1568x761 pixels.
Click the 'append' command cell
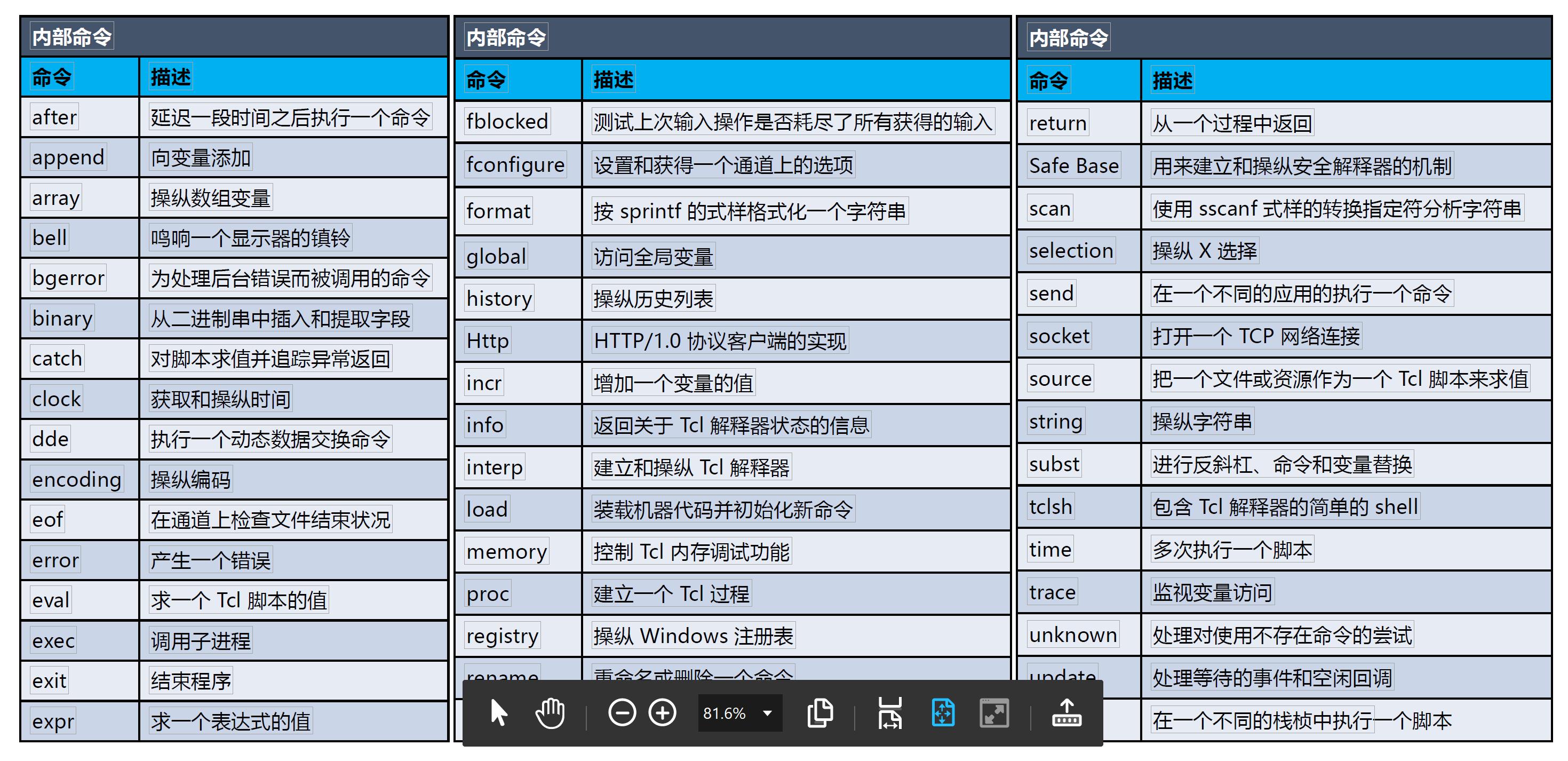79,157
